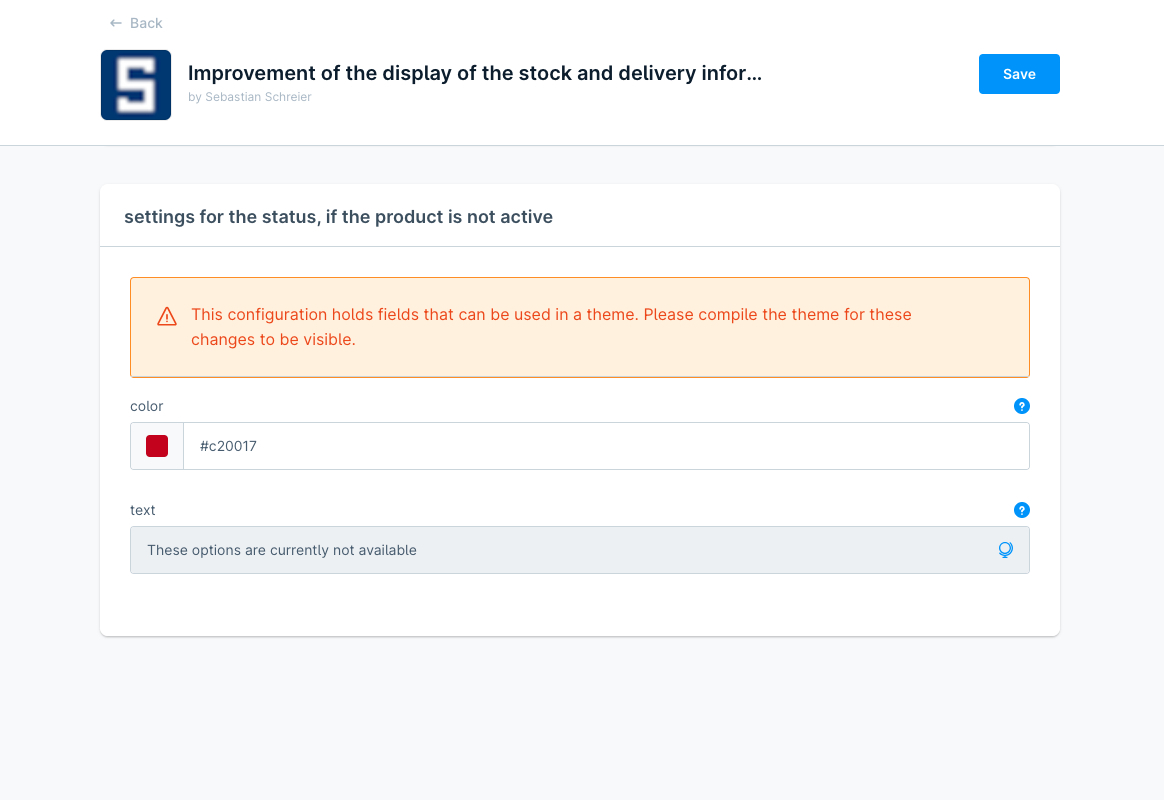Image resolution: width=1164 pixels, height=800 pixels.
Task: Click the 'color' field label
Action: click(x=147, y=406)
